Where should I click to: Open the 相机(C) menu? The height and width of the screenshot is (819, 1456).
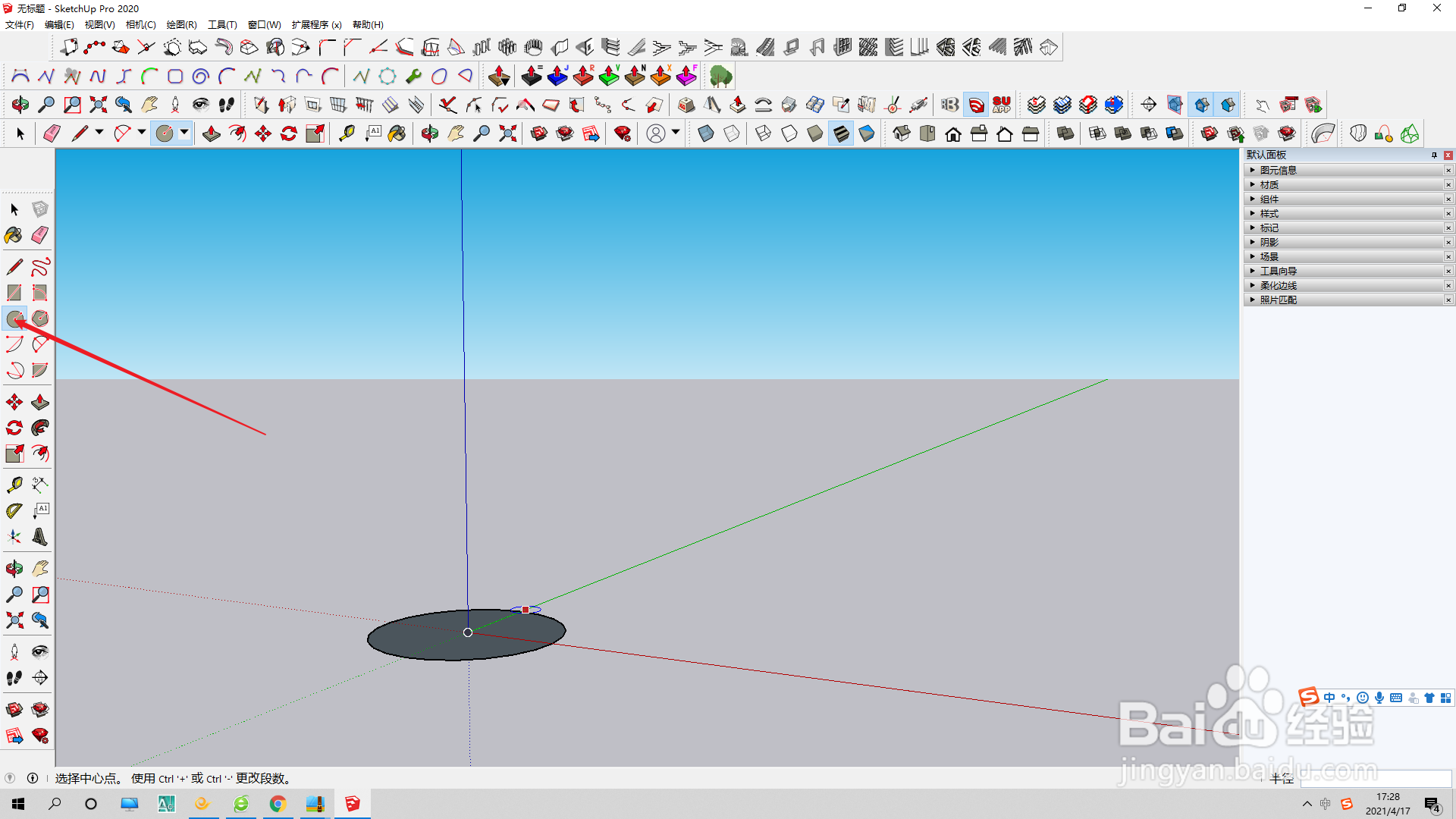140,24
